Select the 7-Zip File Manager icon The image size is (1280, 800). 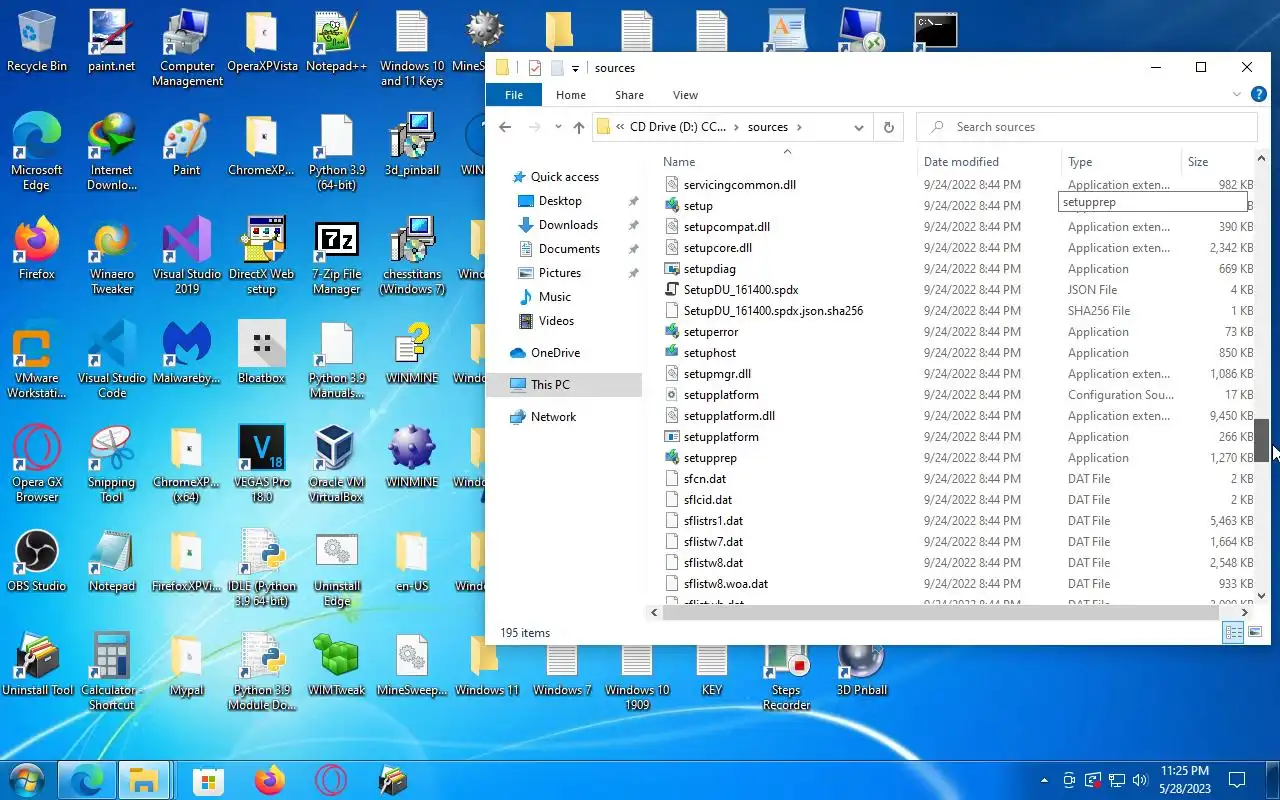click(x=336, y=257)
